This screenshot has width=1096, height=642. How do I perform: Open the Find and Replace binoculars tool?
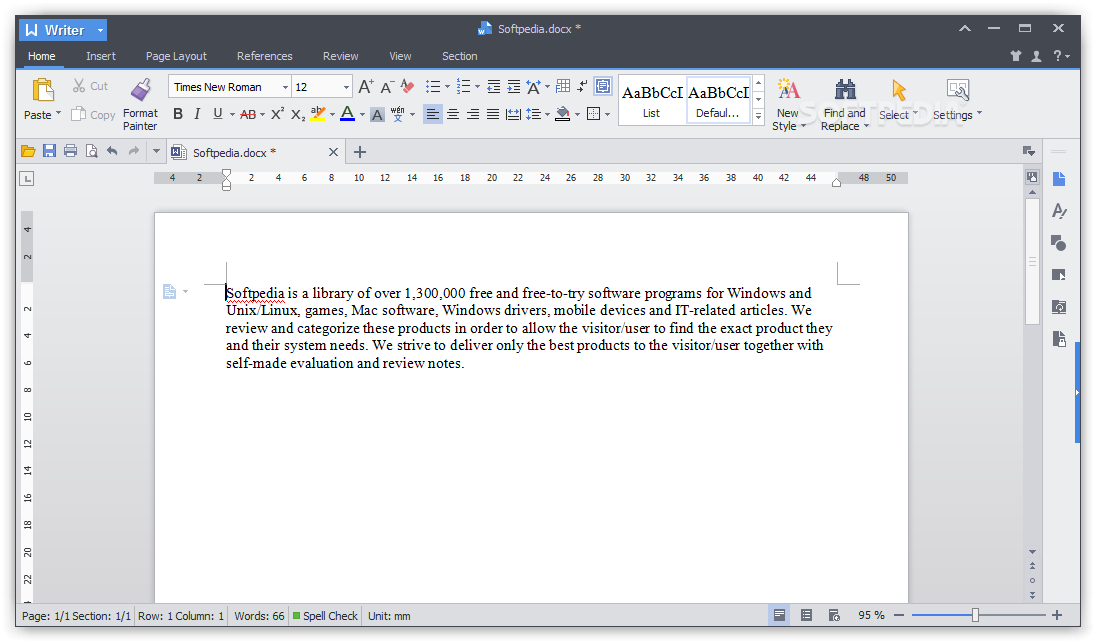point(845,90)
